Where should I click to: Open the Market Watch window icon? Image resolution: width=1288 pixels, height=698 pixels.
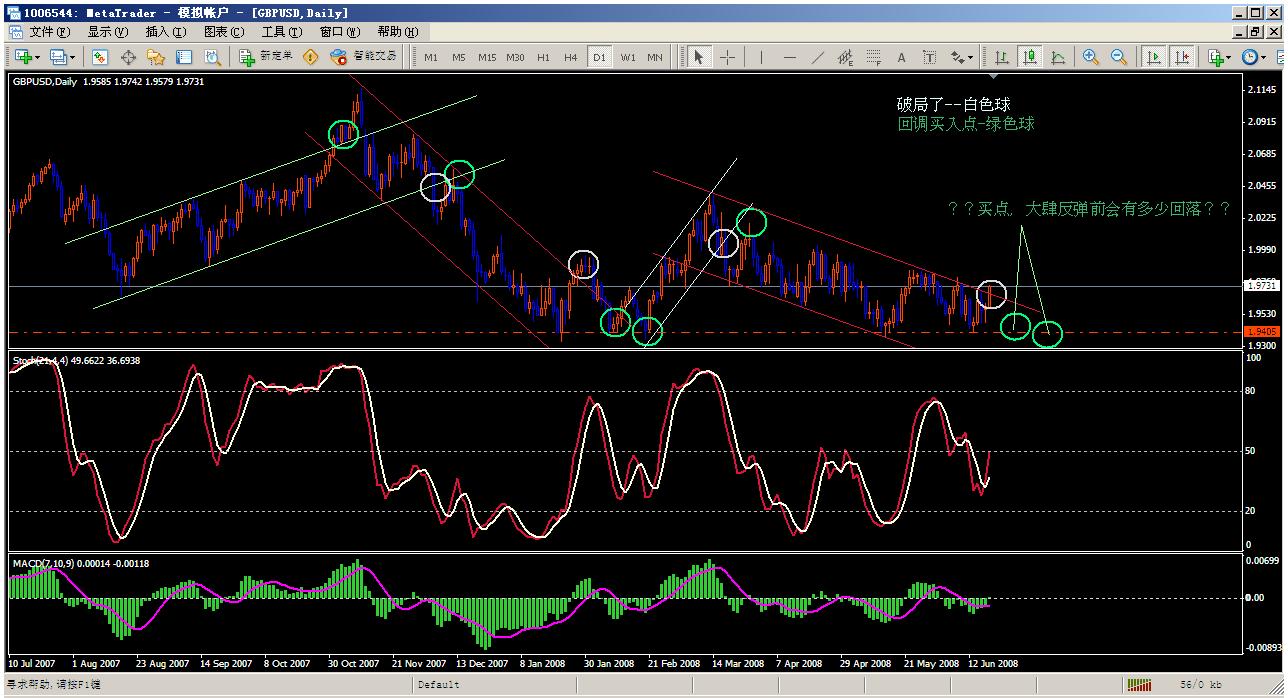click(x=100, y=57)
